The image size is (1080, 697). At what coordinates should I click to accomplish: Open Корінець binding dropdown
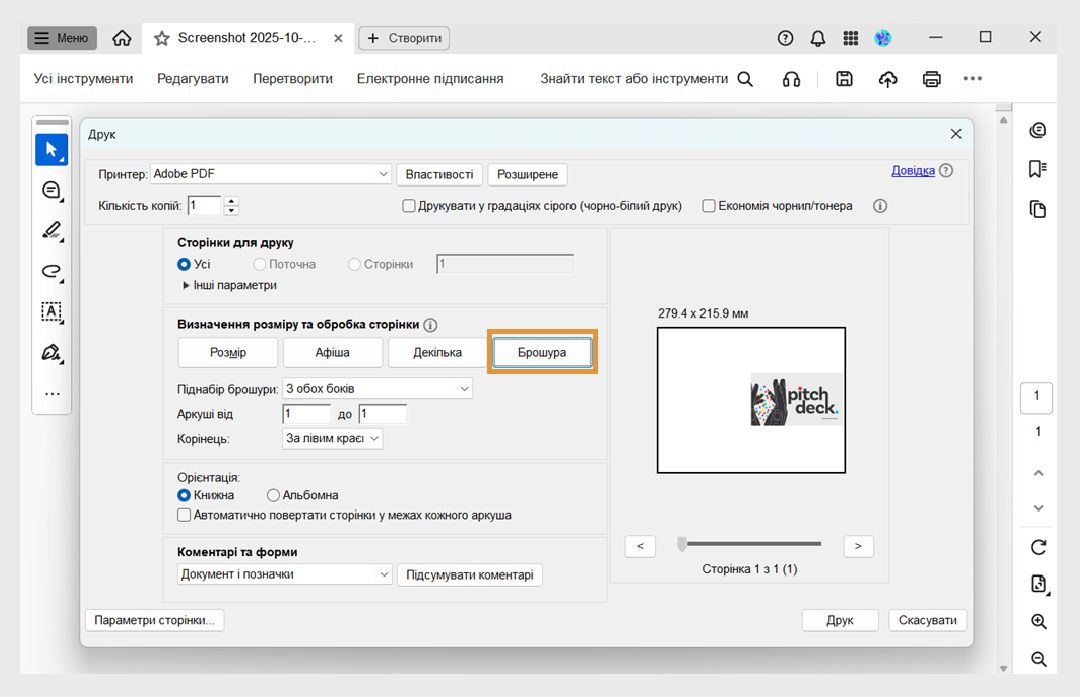click(333, 438)
